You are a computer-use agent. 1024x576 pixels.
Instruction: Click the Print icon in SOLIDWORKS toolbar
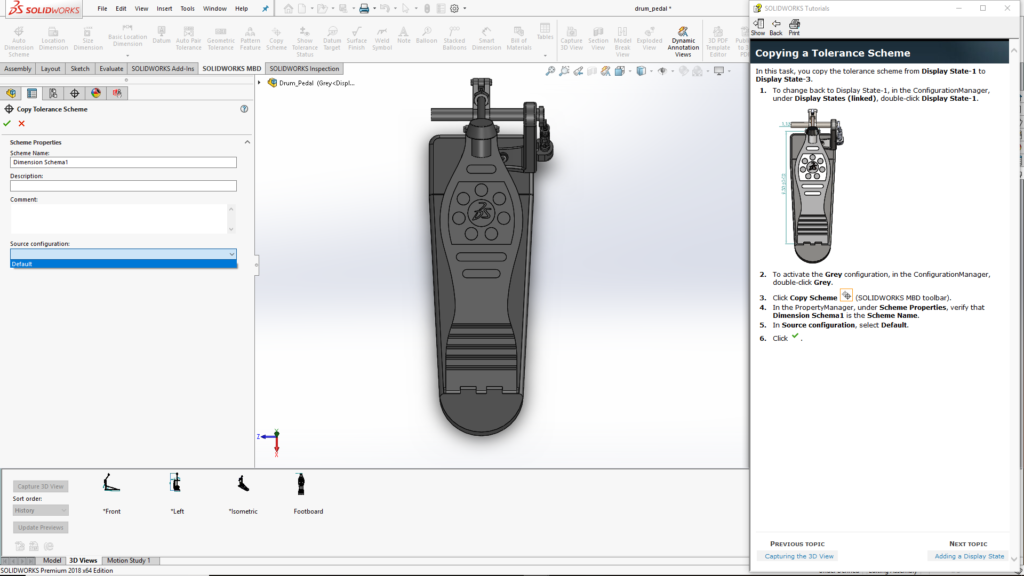364,8
